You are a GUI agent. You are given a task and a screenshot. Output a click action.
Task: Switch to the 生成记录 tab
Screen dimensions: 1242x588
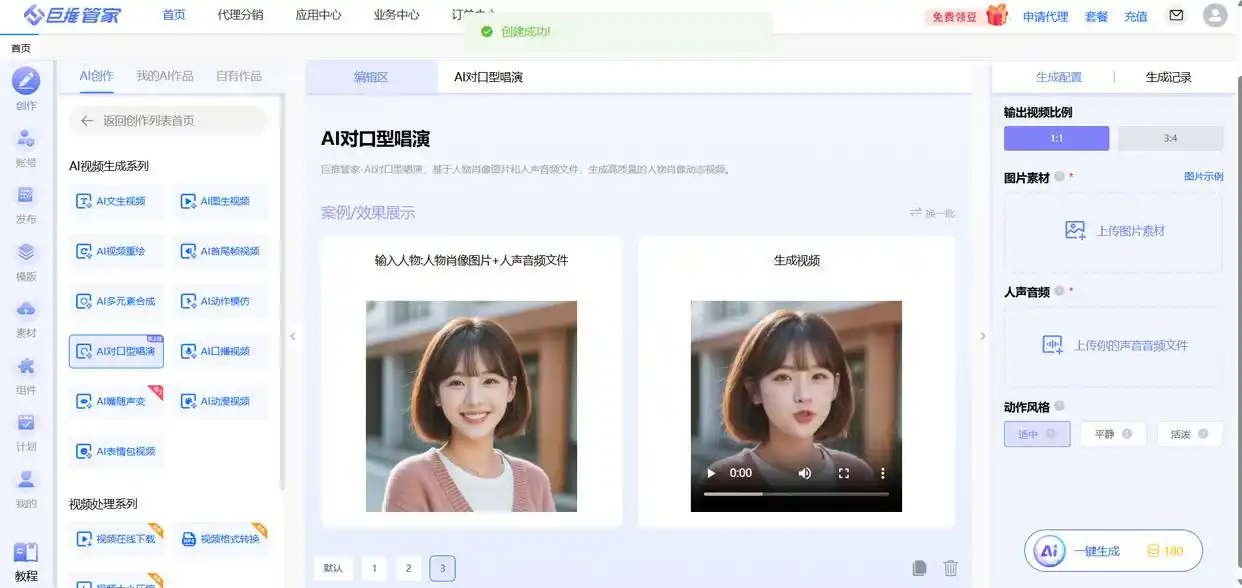pos(1169,77)
